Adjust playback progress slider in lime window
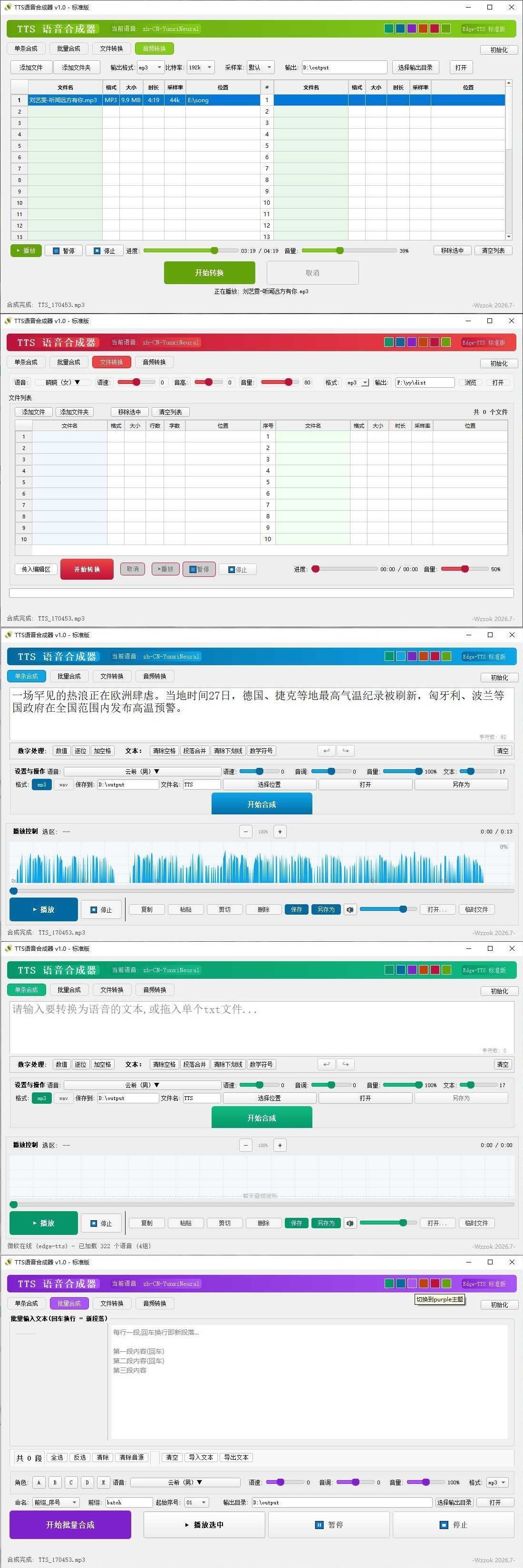Viewport: 523px width, 1568px height. [x=191, y=250]
